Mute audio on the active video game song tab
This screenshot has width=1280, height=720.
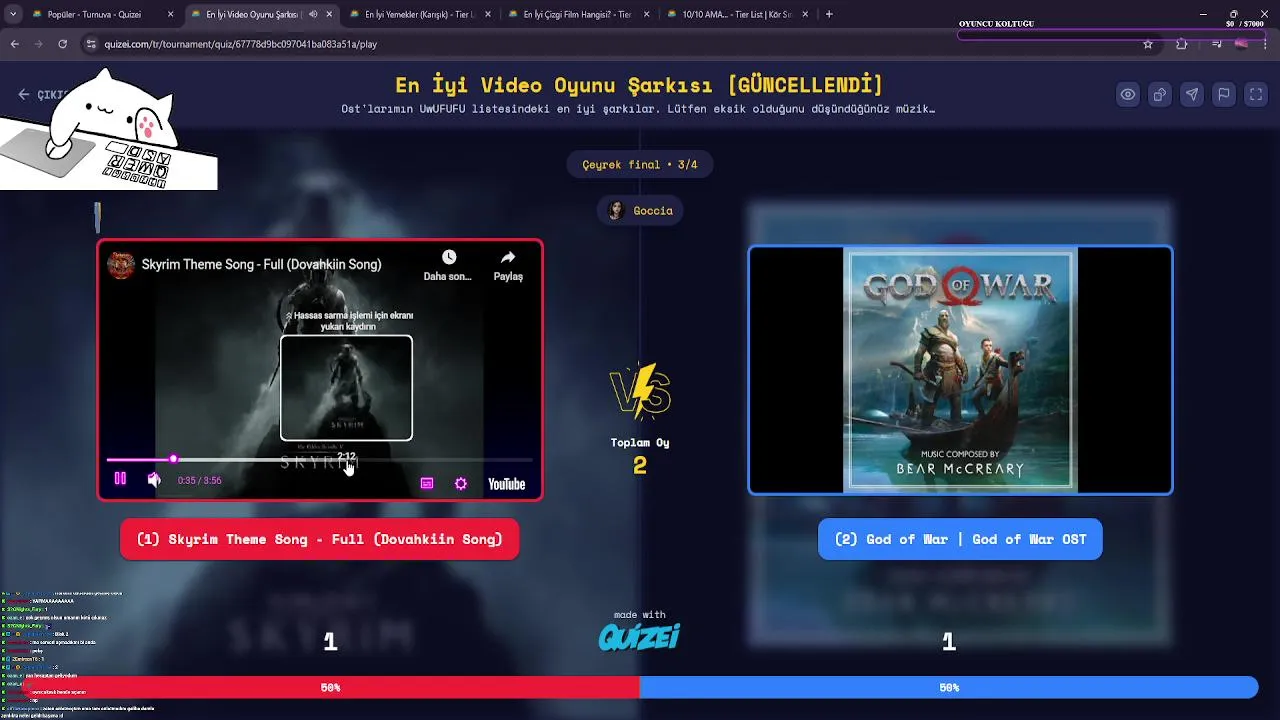tap(314, 15)
